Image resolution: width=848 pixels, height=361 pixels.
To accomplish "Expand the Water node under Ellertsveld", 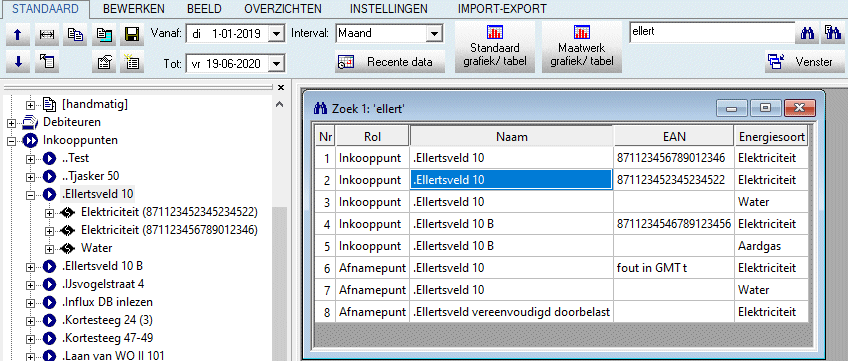I will coord(50,249).
